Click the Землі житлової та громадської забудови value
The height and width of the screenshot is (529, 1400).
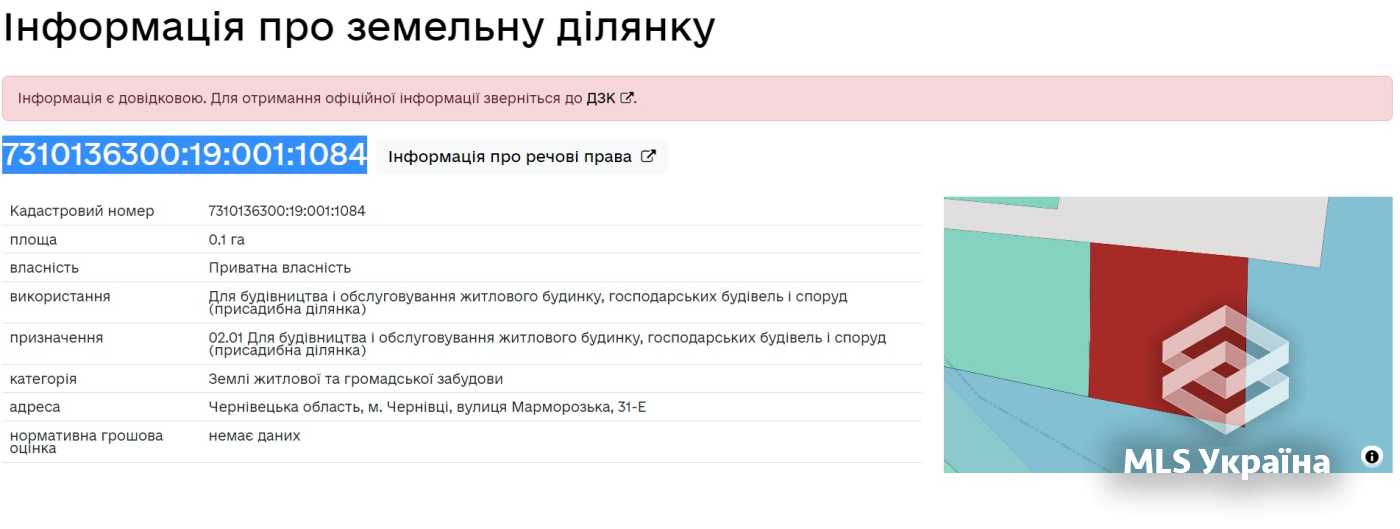356,379
